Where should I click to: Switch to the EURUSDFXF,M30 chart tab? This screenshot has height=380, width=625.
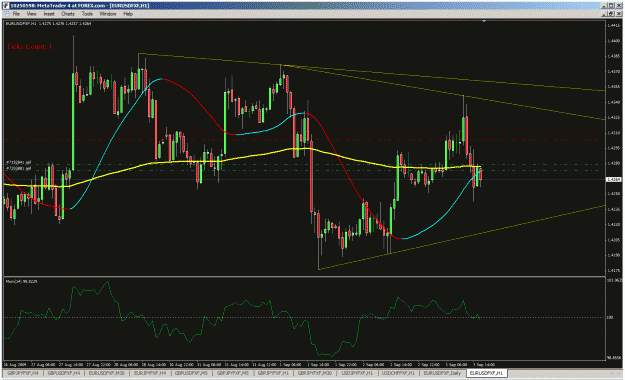(x=107, y=373)
